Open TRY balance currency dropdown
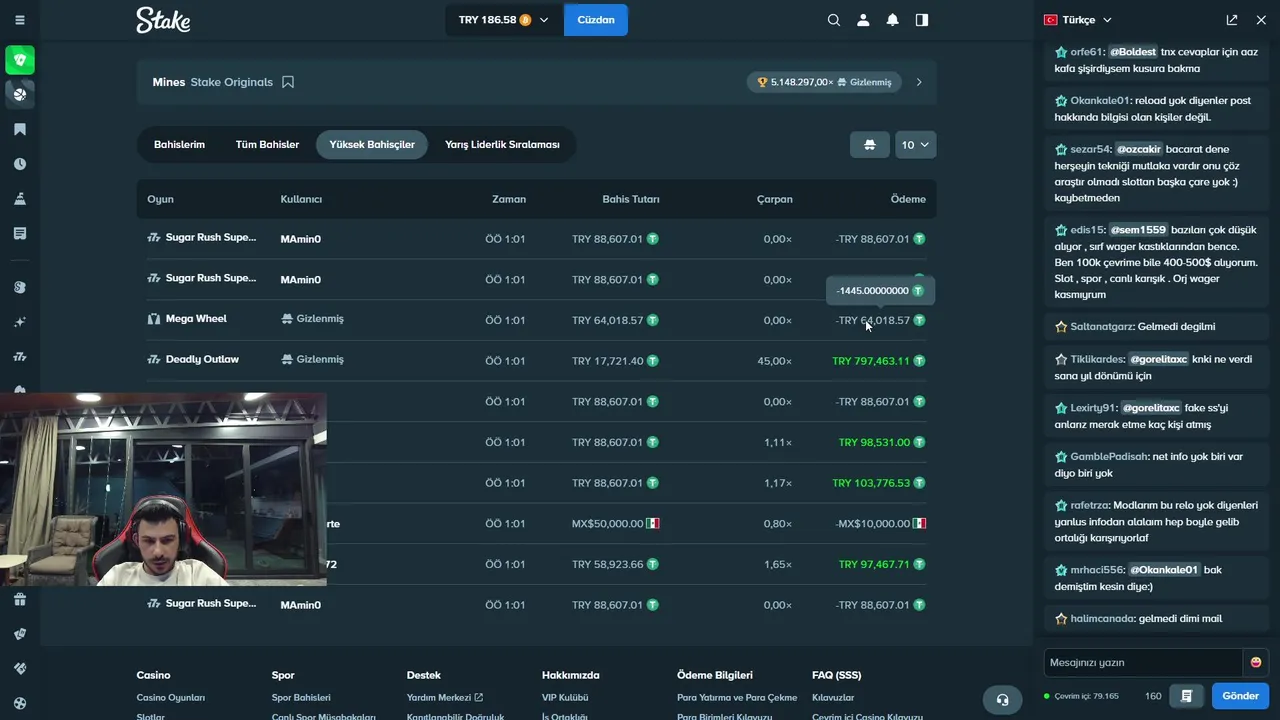 click(x=504, y=20)
